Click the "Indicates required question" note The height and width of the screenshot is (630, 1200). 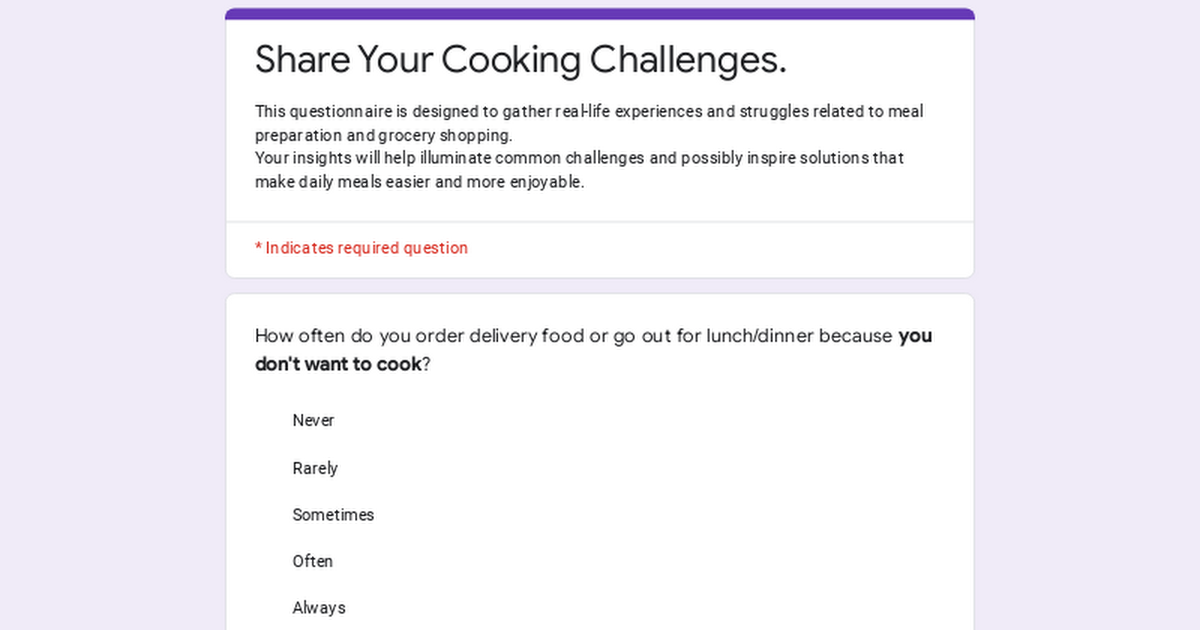tap(366, 248)
